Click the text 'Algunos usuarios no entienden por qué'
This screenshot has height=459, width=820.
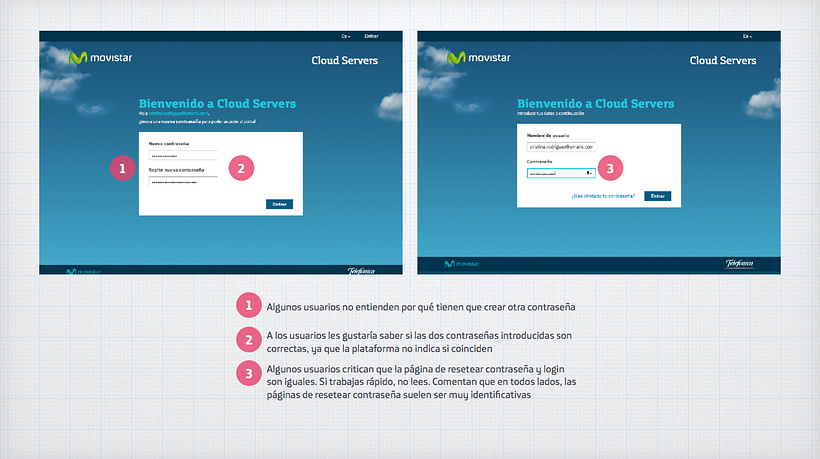pyautogui.click(x=350, y=307)
